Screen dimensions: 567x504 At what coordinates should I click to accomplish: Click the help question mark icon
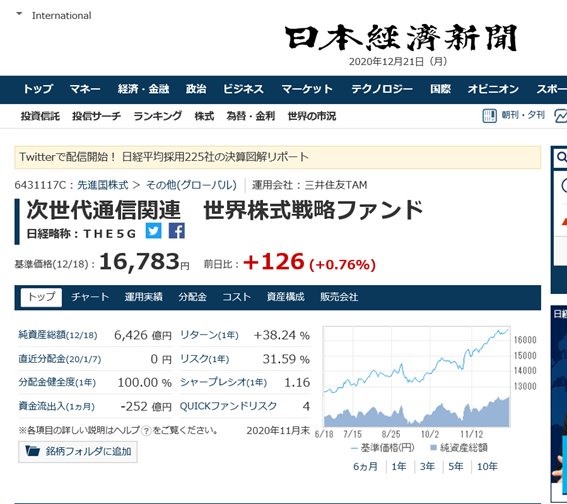(x=146, y=431)
